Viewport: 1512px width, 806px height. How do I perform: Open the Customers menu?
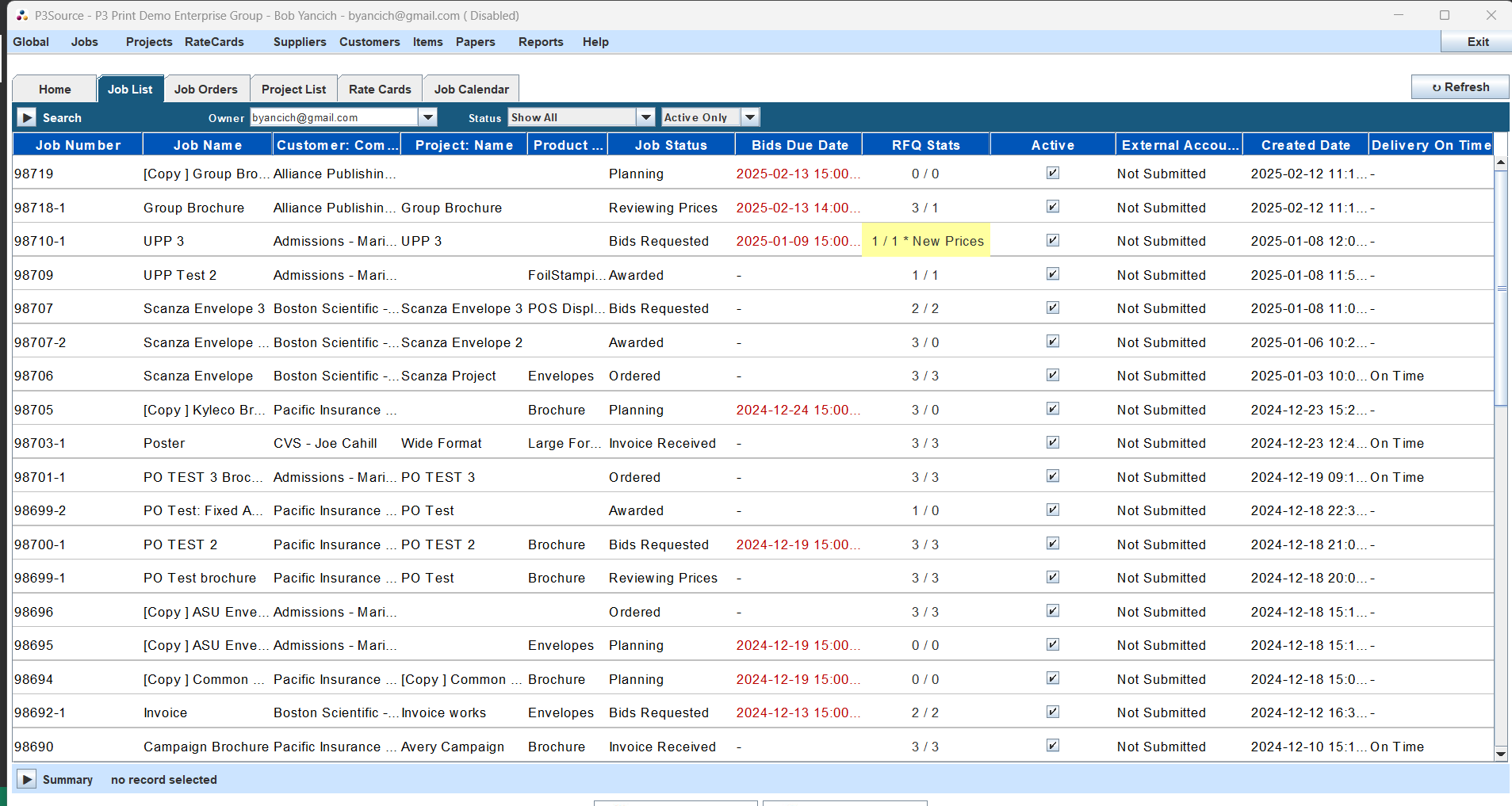369,42
